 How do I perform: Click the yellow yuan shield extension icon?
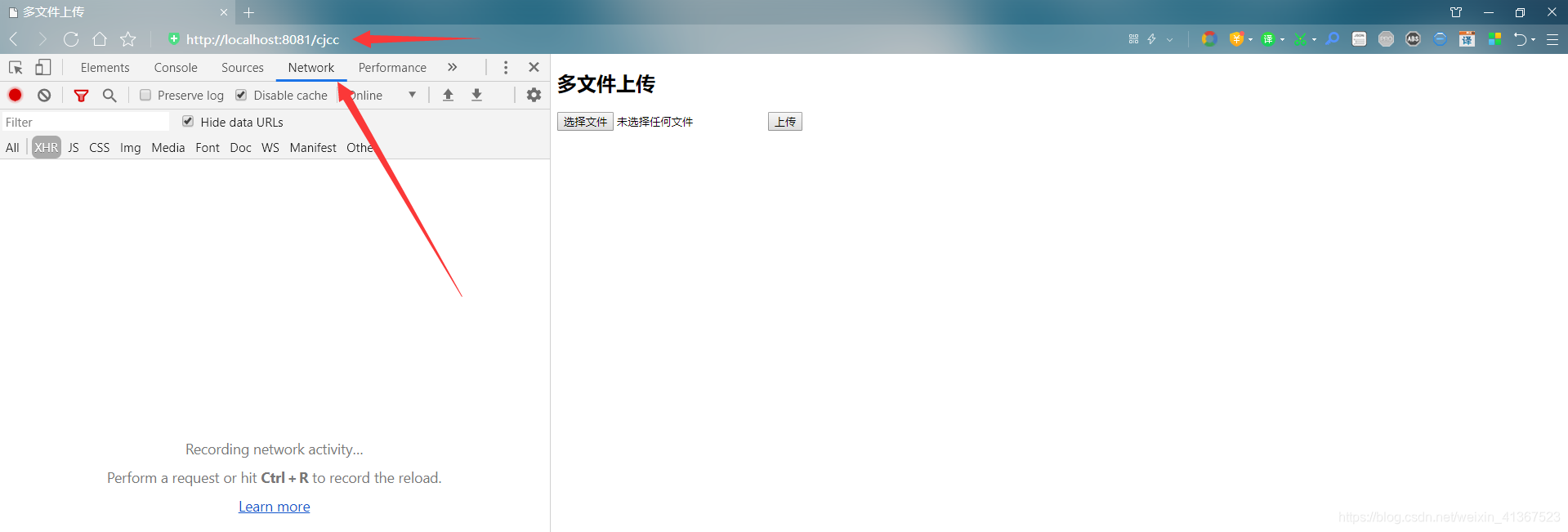point(1236,39)
